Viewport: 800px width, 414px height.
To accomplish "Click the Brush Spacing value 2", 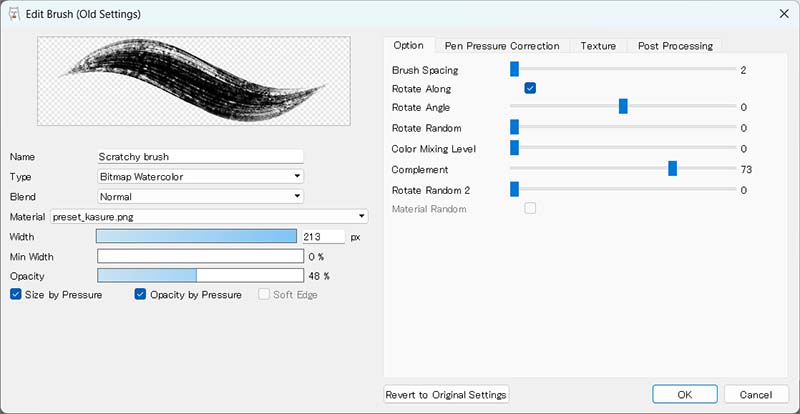I will [743, 70].
